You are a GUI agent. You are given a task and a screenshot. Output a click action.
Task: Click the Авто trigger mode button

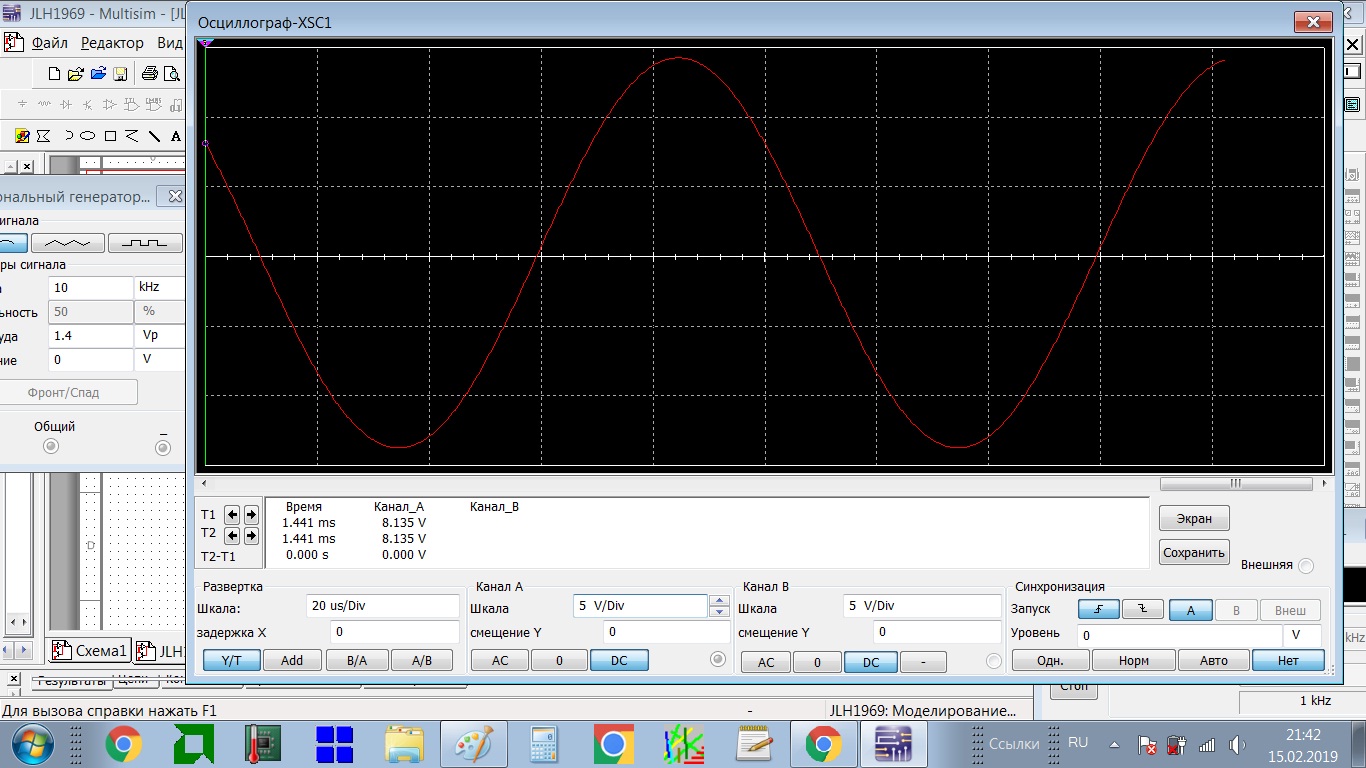[x=1213, y=661]
